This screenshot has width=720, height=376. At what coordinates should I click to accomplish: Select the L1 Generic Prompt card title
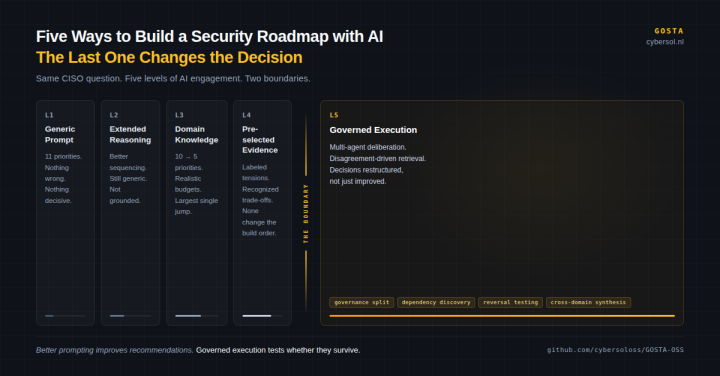(x=60, y=135)
